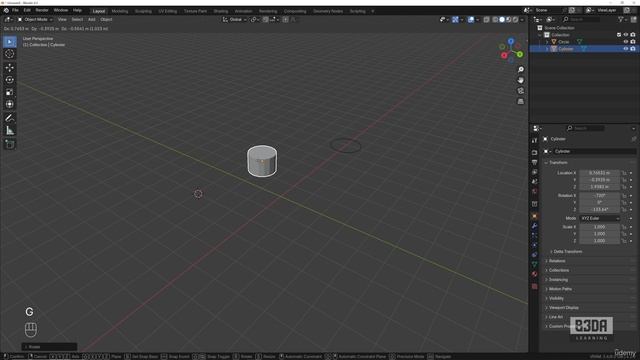Screen dimensions: 640x360
Task: Click the Location X value field
Action: pyautogui.click(x=599, y=173)
